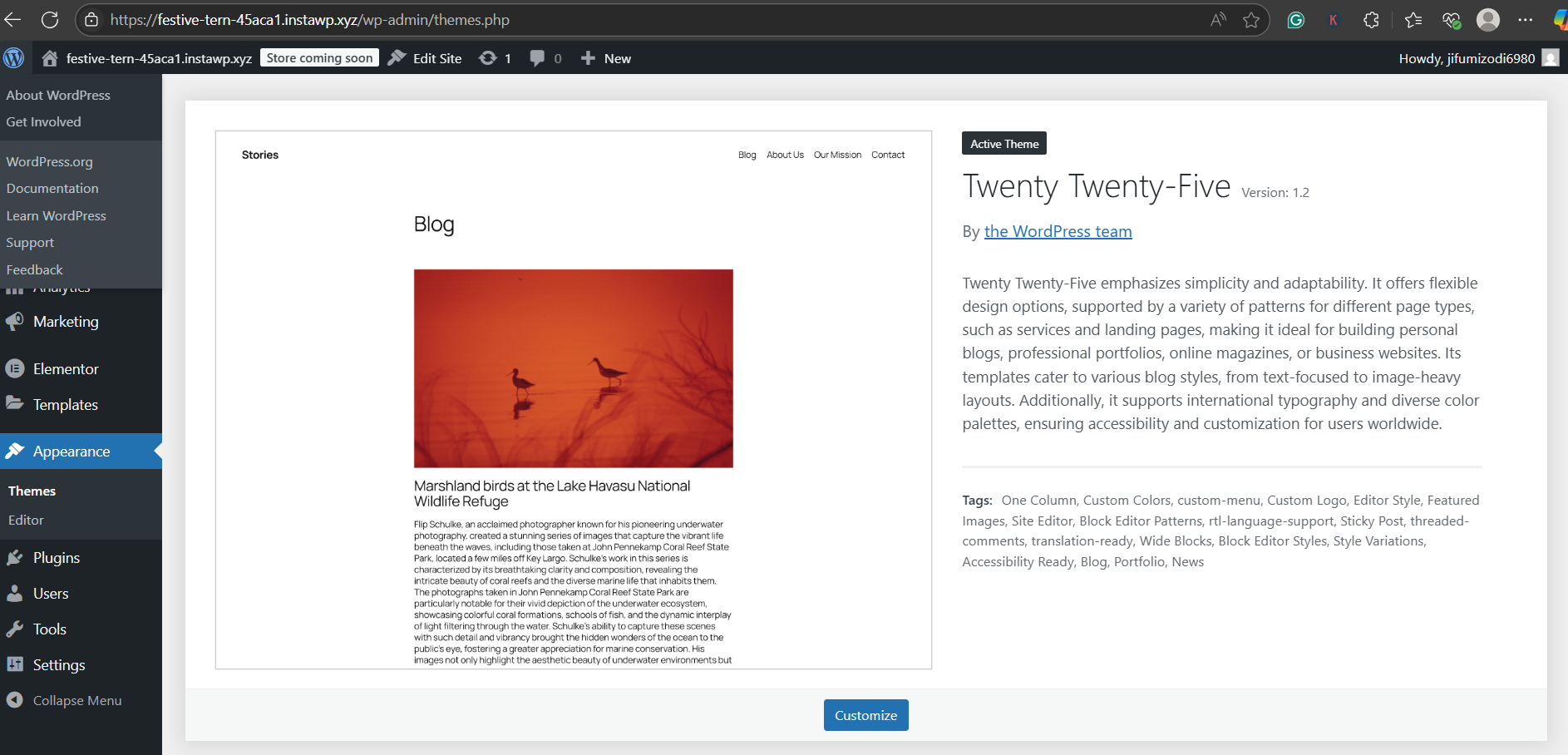Open Elementor in the sidebar
1568x755 pixels.
click(66, 368)
